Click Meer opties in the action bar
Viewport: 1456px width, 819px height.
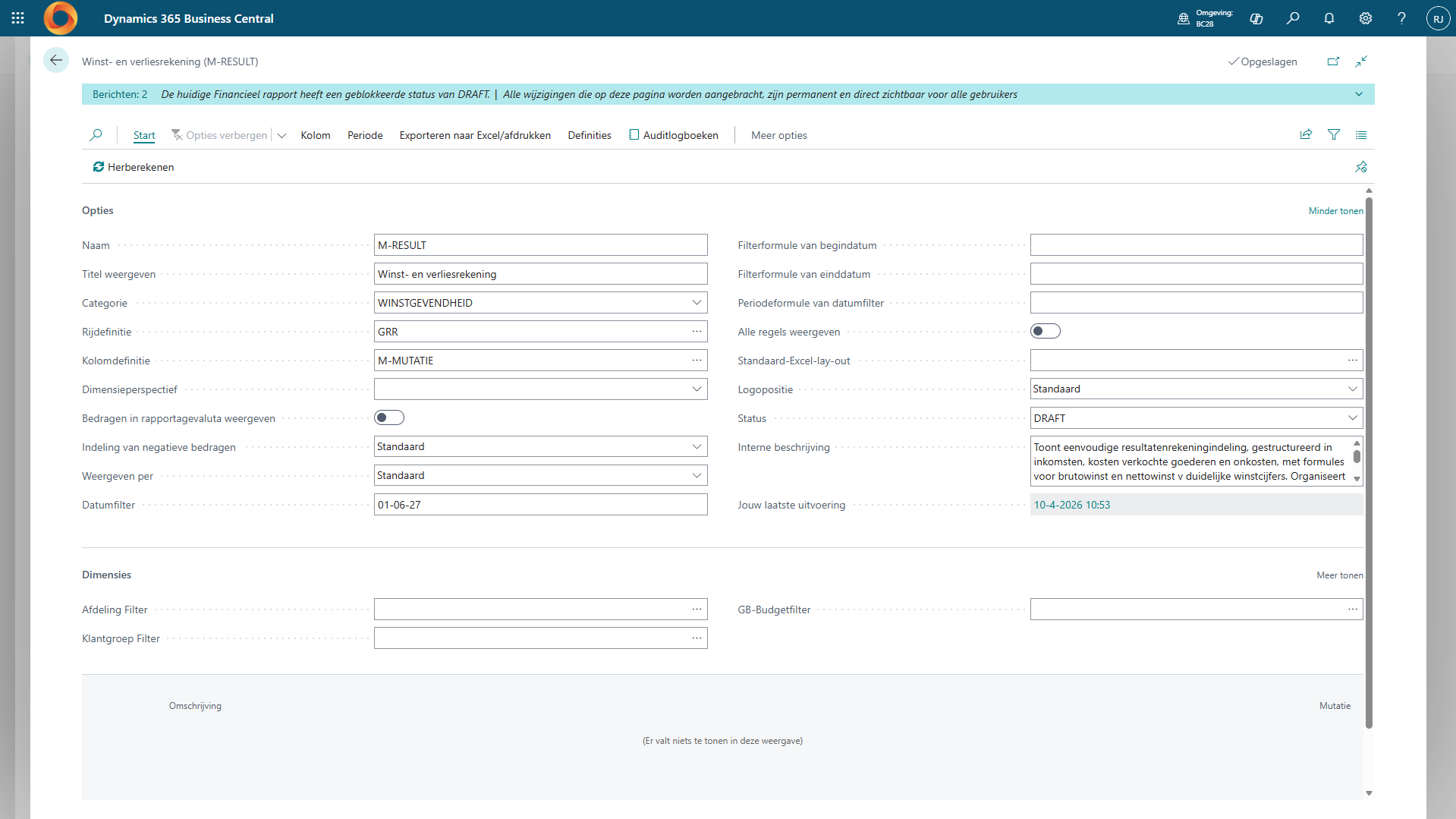pyautogui.click(x=778, y=135)
